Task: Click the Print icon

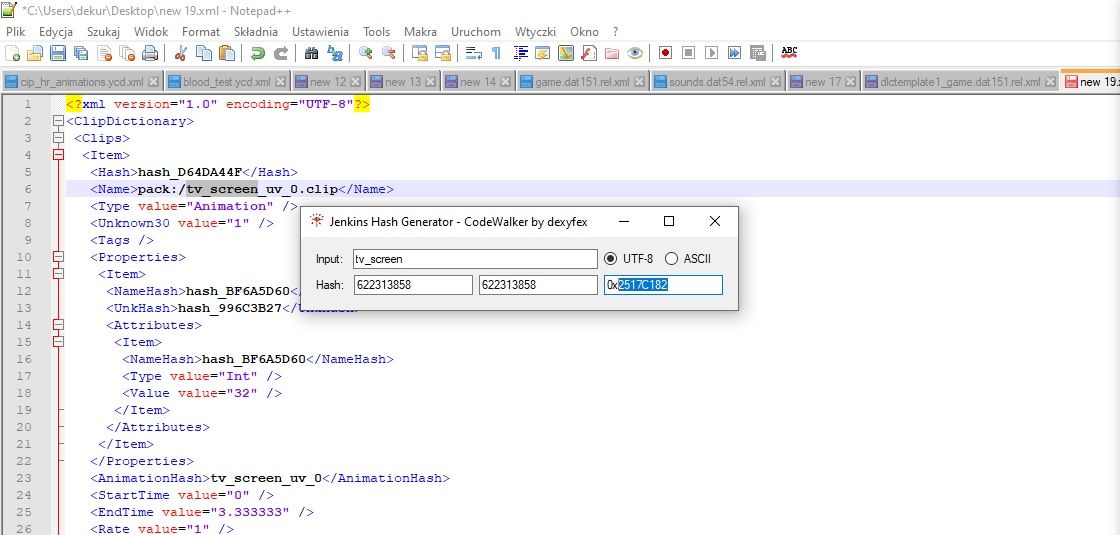Action: (150, 53)
